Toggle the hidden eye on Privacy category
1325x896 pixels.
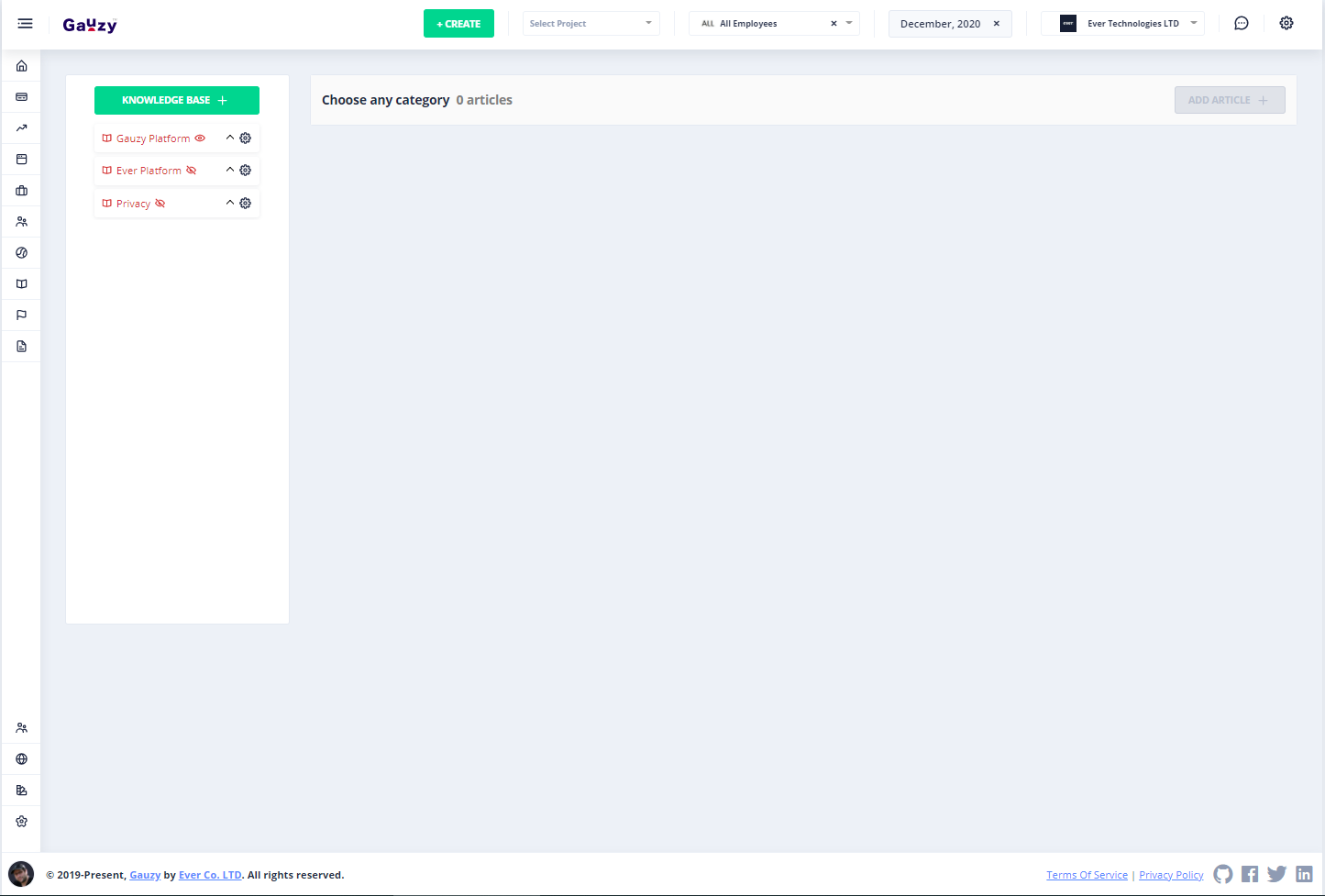coord(160,204)
